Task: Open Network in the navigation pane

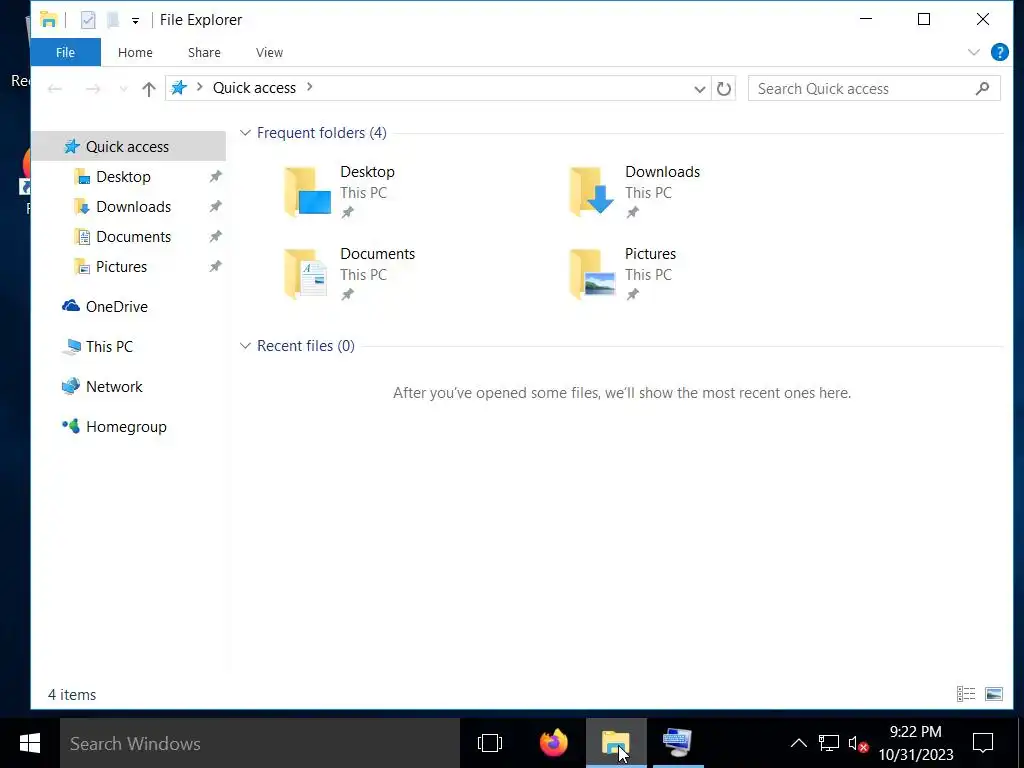Action: tap(102, 387)
